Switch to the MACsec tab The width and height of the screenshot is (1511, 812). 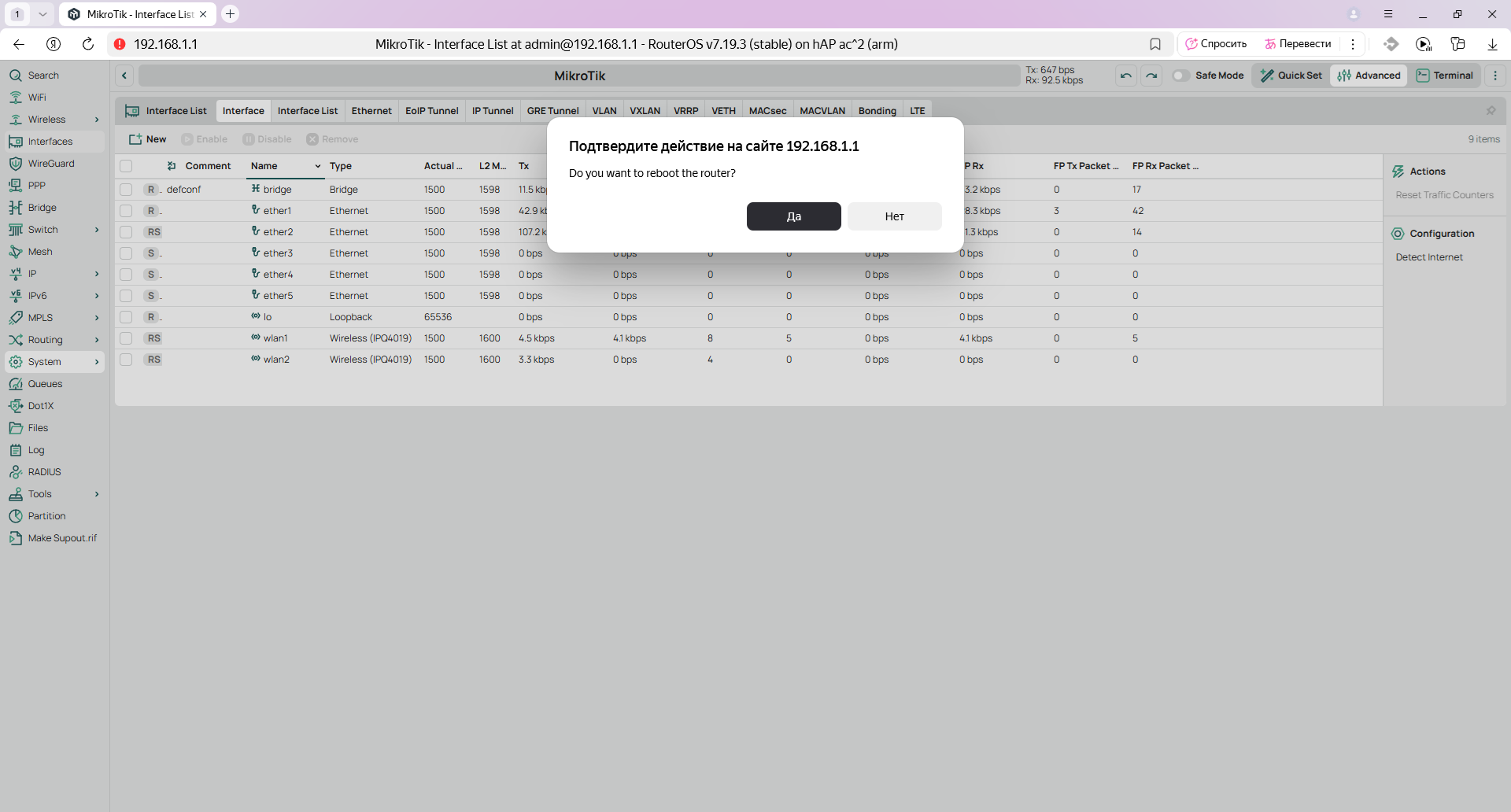[767, 111]
